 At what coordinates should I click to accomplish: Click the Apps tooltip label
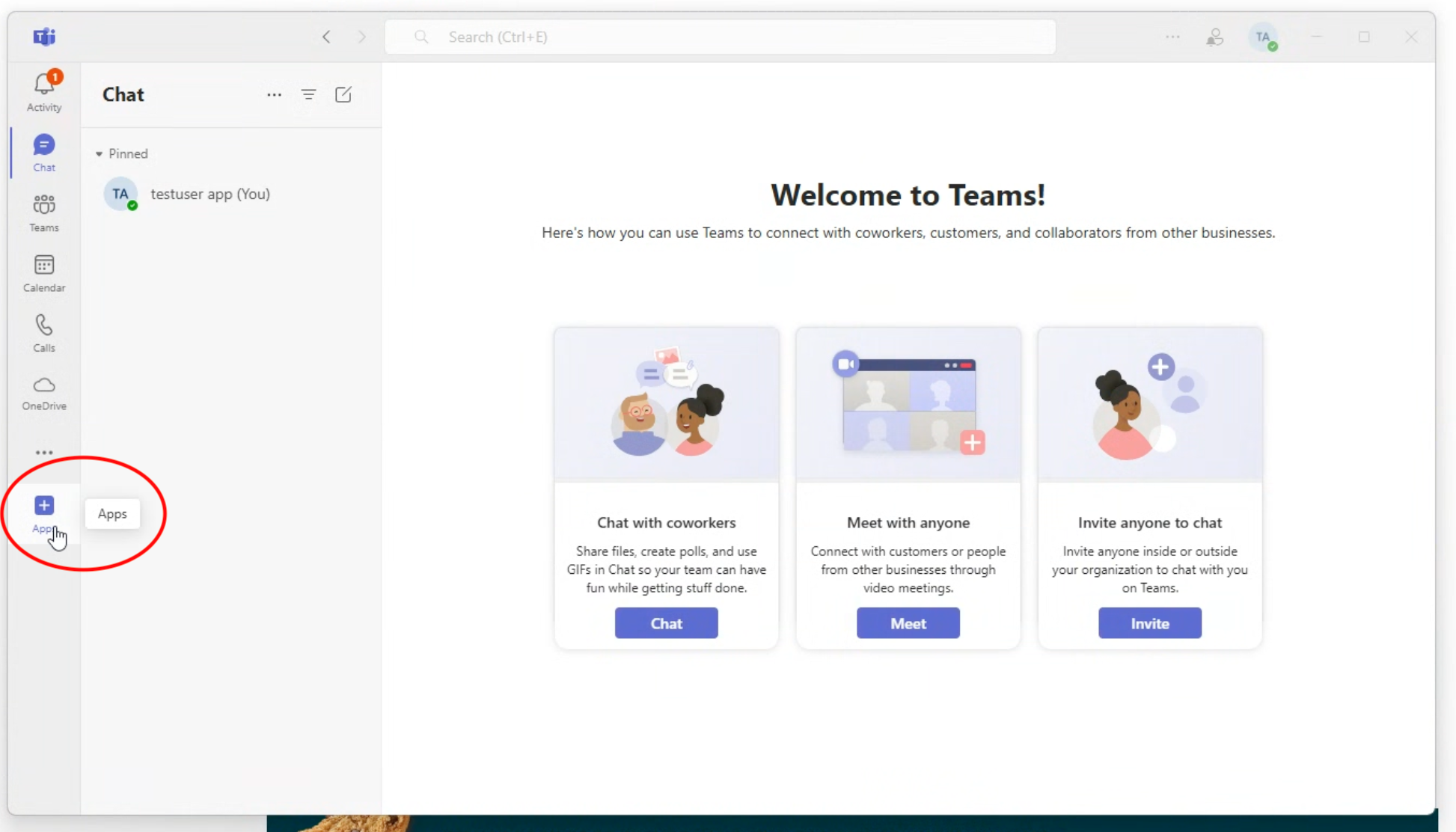(x=112, y=514)
